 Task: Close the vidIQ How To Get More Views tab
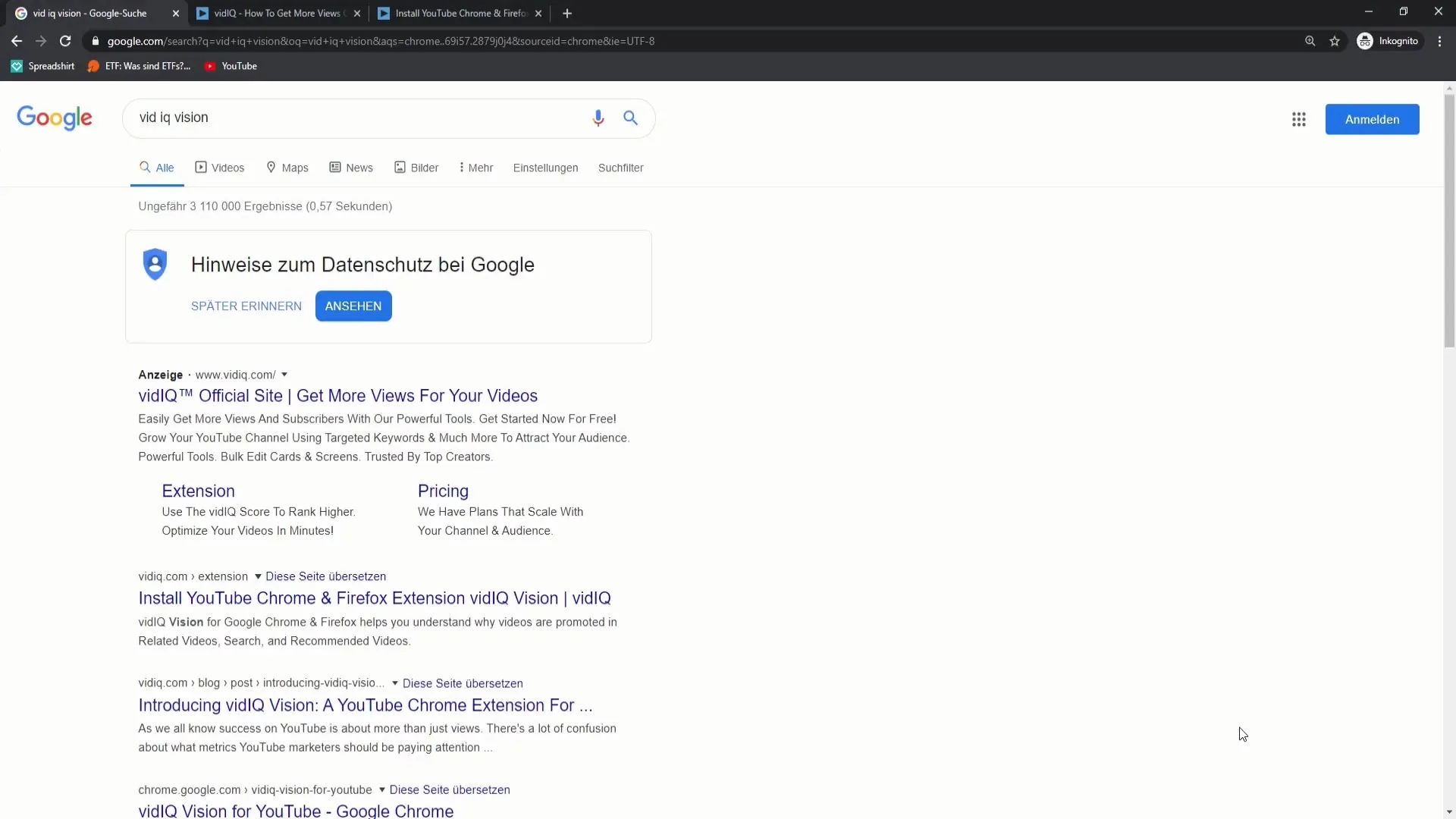[x=357, y=13]
